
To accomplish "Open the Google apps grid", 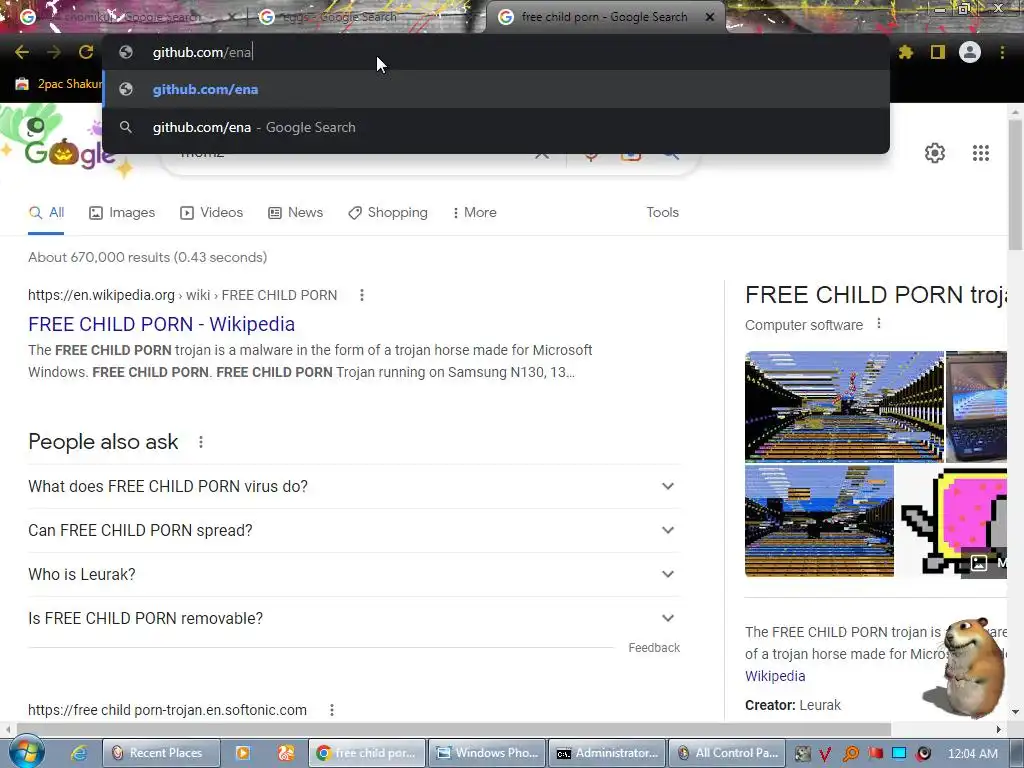I will 980,153.
